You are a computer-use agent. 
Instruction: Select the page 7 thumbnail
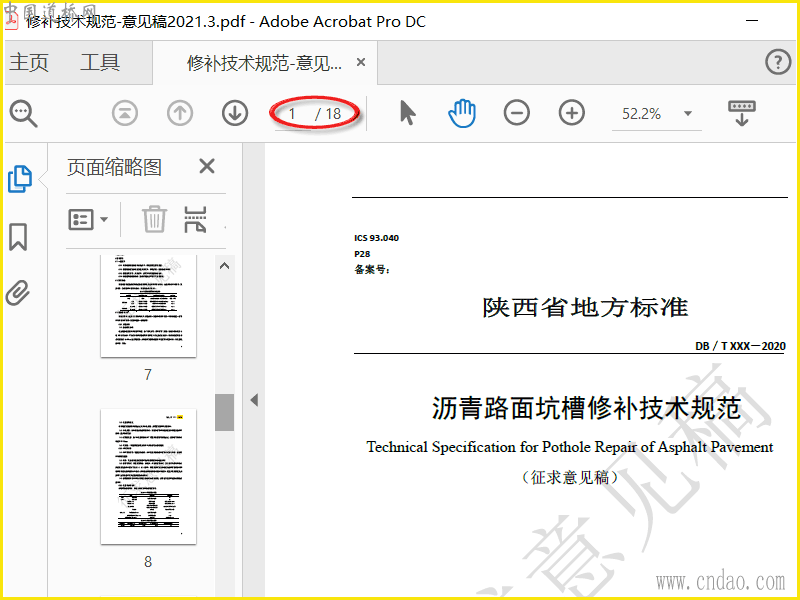pyautogui.click(x=148, y=306)
